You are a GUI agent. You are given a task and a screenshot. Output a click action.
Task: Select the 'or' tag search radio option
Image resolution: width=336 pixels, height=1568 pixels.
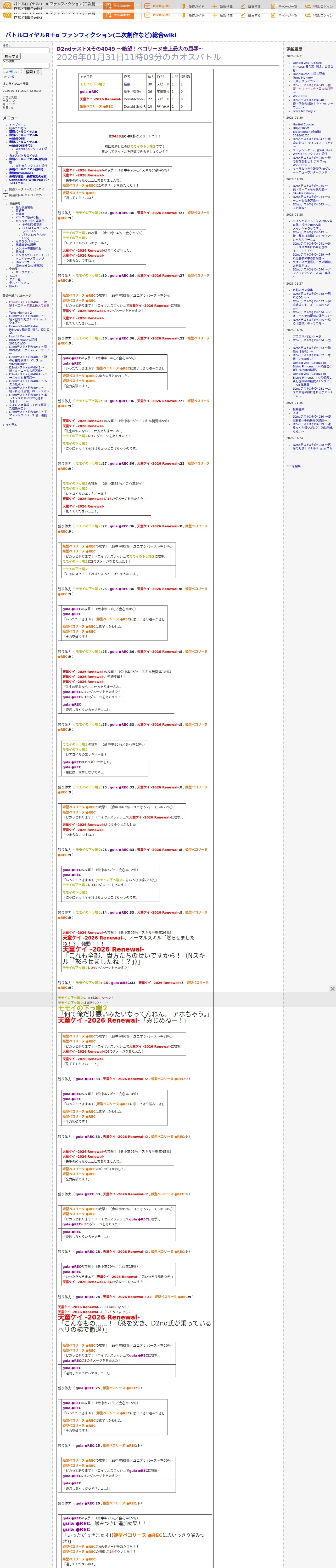pyautogui.click(x=20, y=71)
